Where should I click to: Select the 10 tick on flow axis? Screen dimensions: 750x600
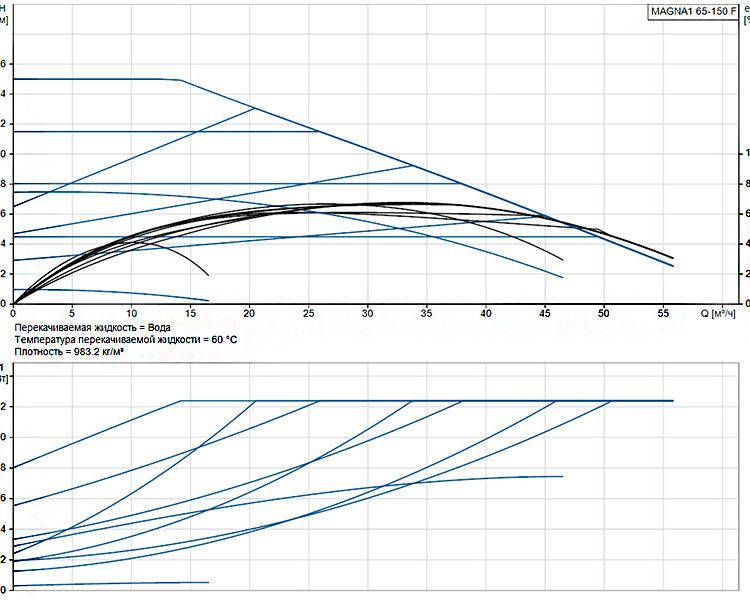(132, 313)
